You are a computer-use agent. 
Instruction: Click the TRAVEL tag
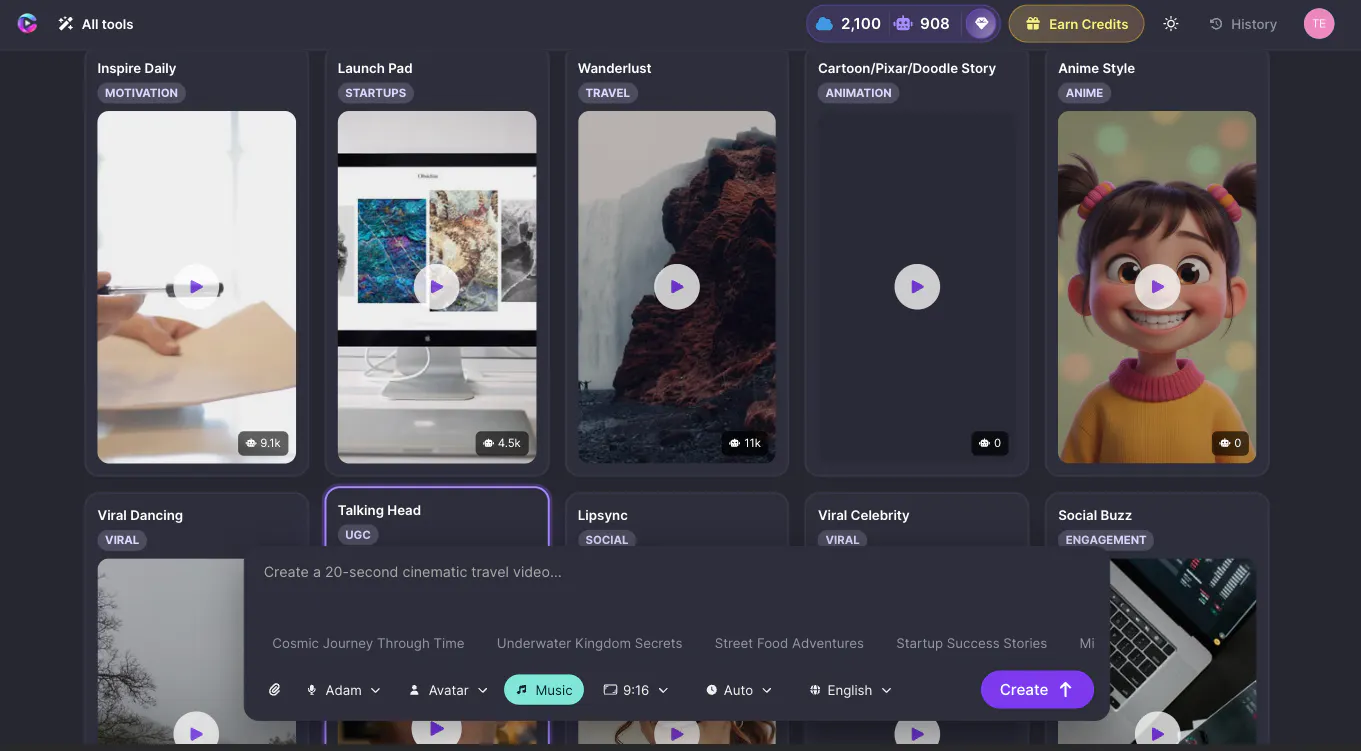click(x=608, y=93)
